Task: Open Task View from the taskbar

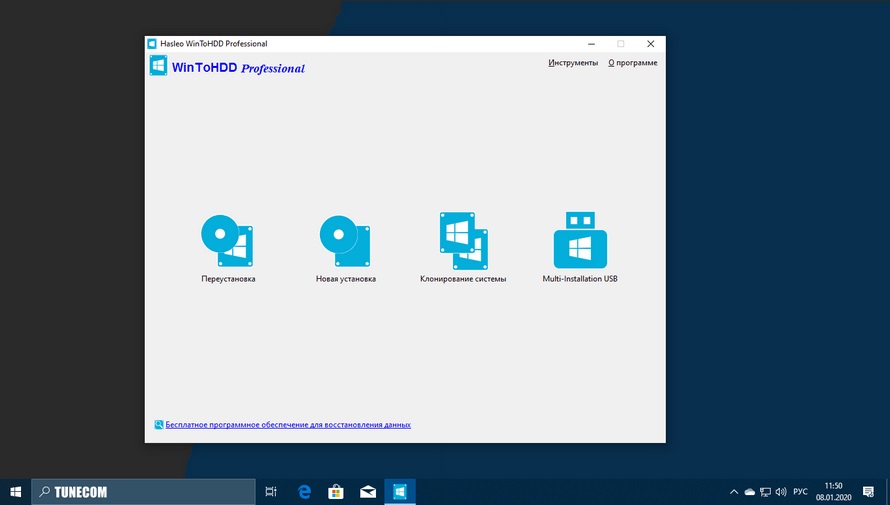Action: pyautogui.click(x=271, y=492)
